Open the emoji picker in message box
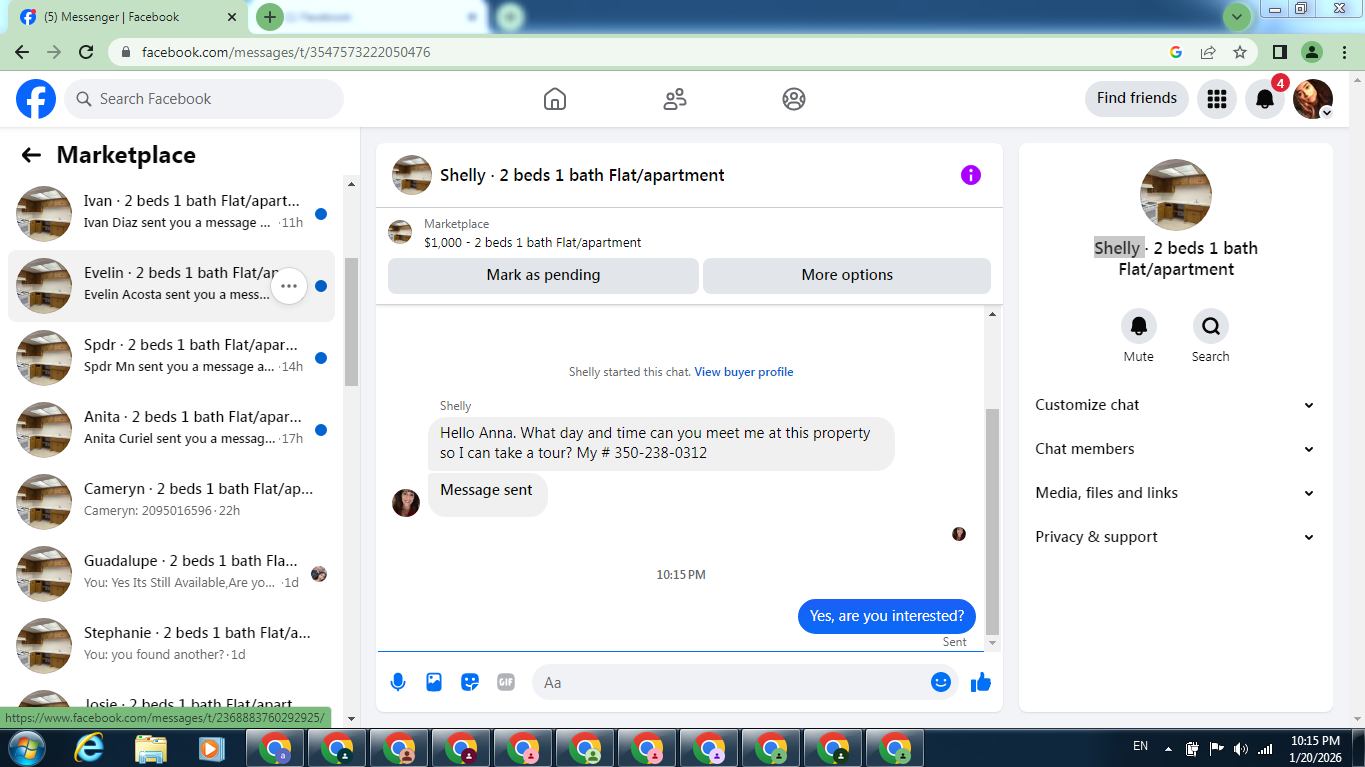Viewport: 1365px width, 767px height. (x=941, y=682)
